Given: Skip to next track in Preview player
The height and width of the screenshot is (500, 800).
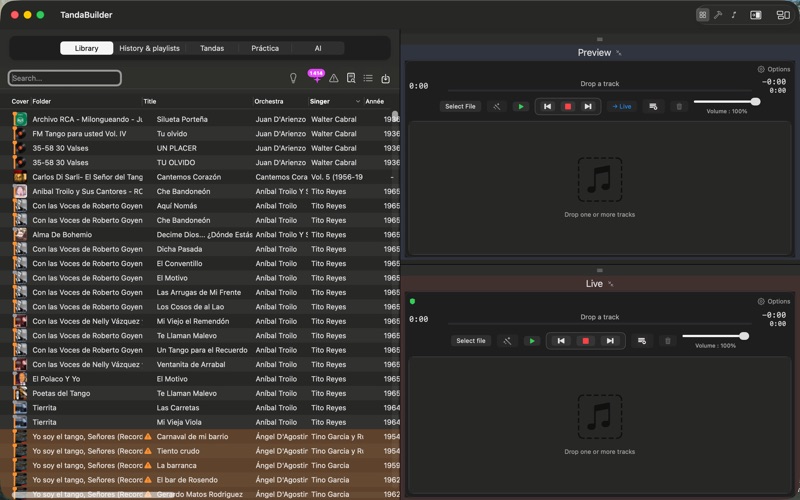Looking at the screenshot, I should click(588, 107).
